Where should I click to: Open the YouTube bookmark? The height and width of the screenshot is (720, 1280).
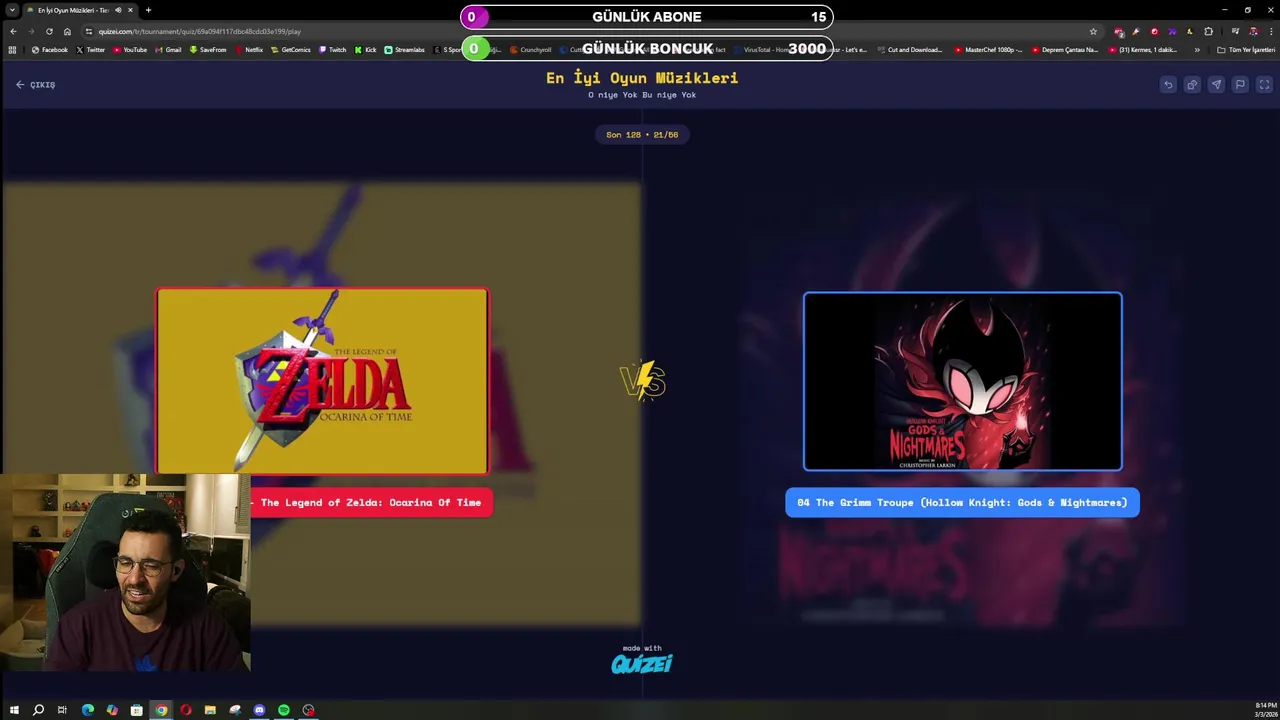pos(130,49)
